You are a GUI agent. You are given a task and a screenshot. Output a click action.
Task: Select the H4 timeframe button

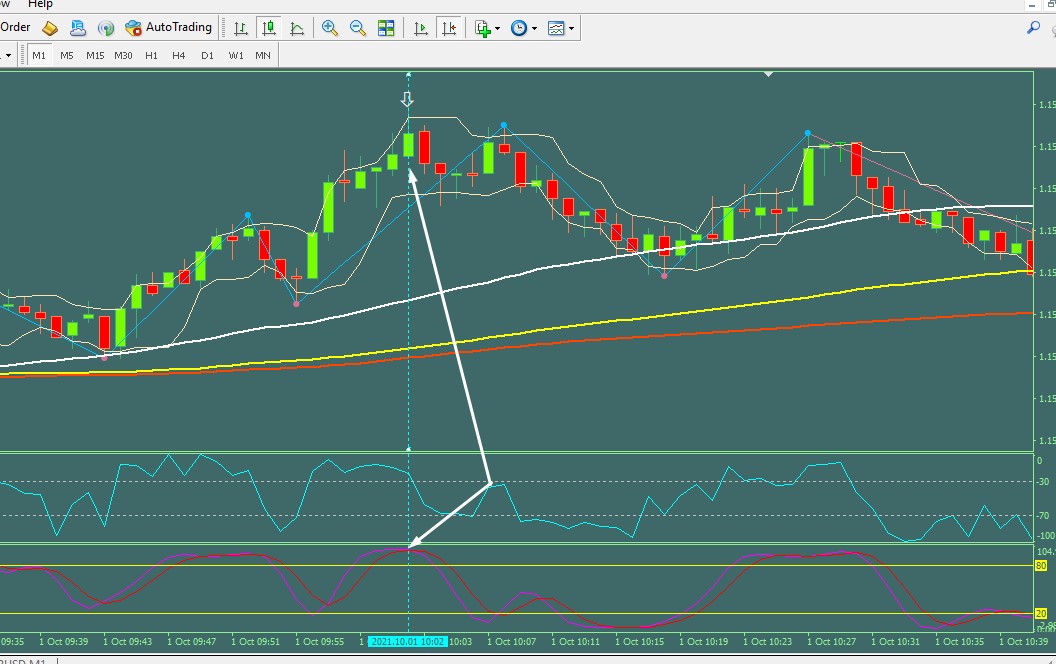point(178,55)
